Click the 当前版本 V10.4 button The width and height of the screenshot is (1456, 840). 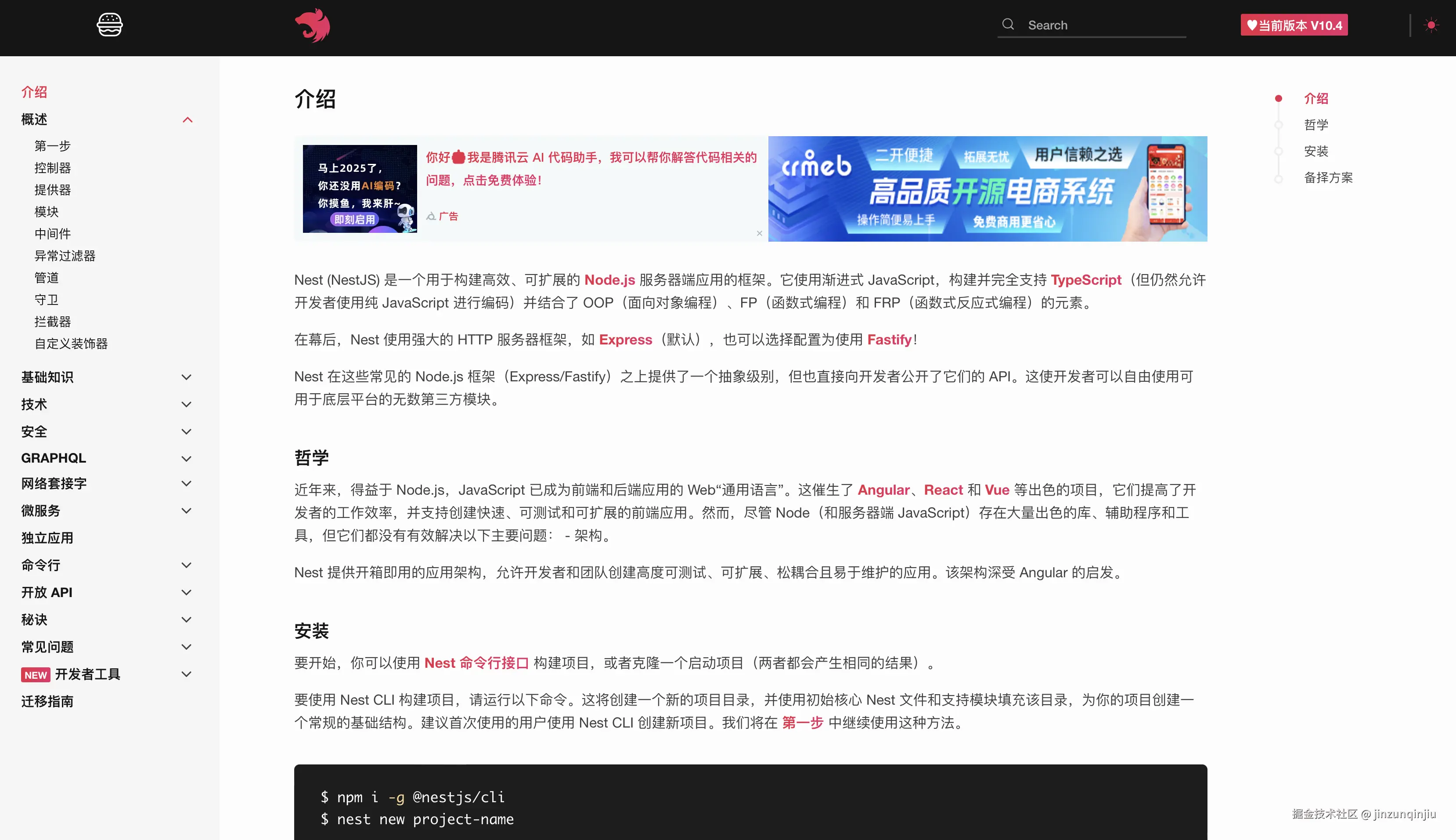1294,25
